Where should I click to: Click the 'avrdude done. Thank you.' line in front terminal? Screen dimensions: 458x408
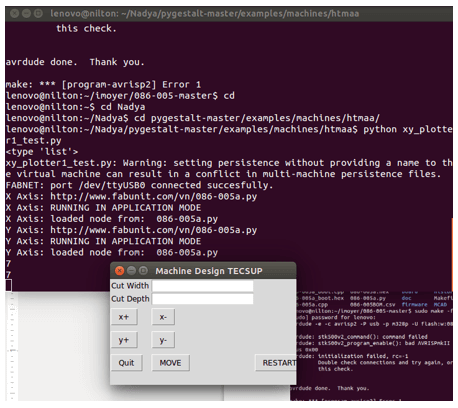pyautogui.click(x=75, y=62)
